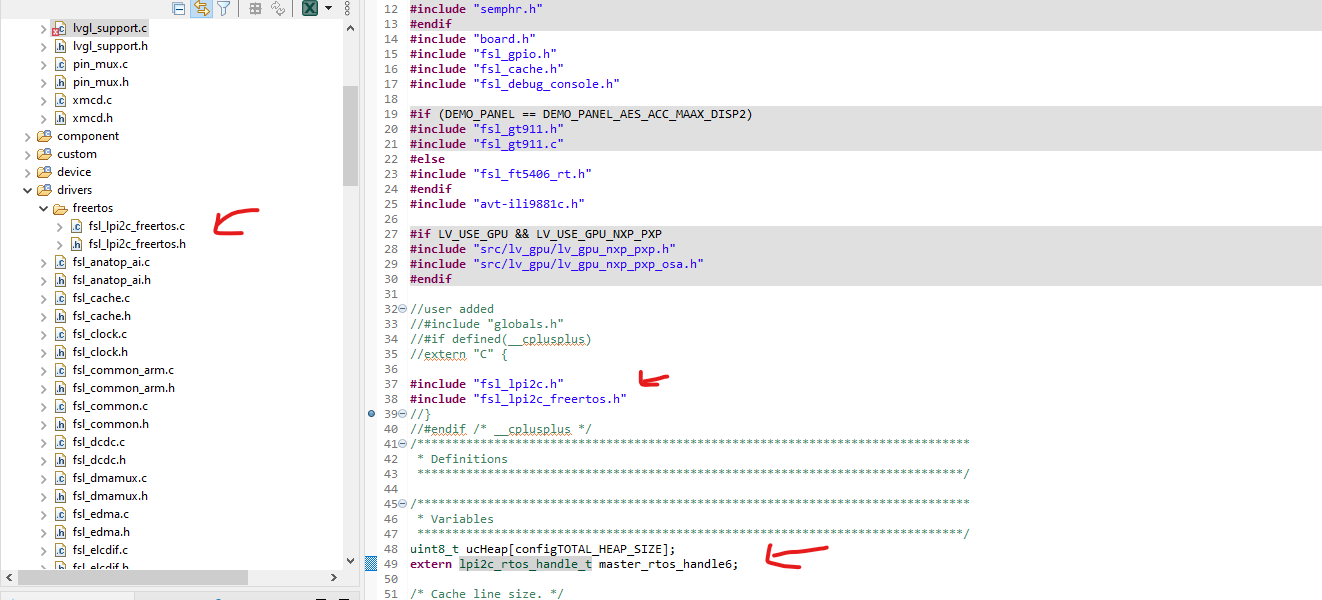The image size is (1322, 600).
Task: Click the green X Excel icon
Action: [x=310, y=9]
